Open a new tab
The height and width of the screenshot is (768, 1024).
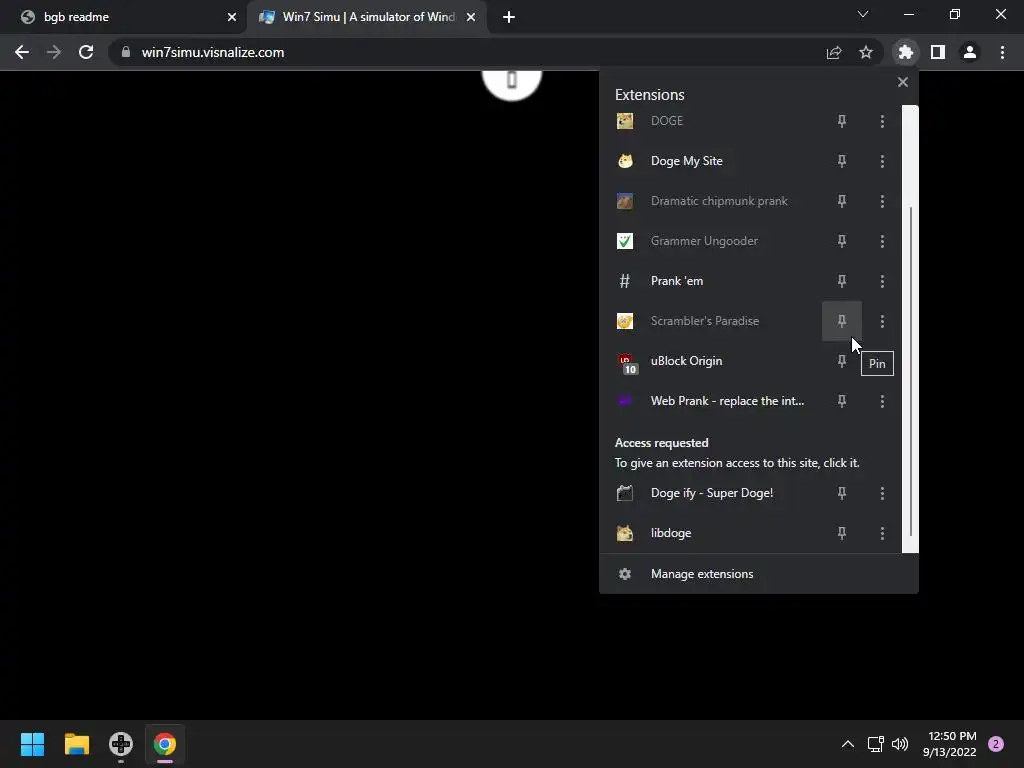tap(509, 17)
